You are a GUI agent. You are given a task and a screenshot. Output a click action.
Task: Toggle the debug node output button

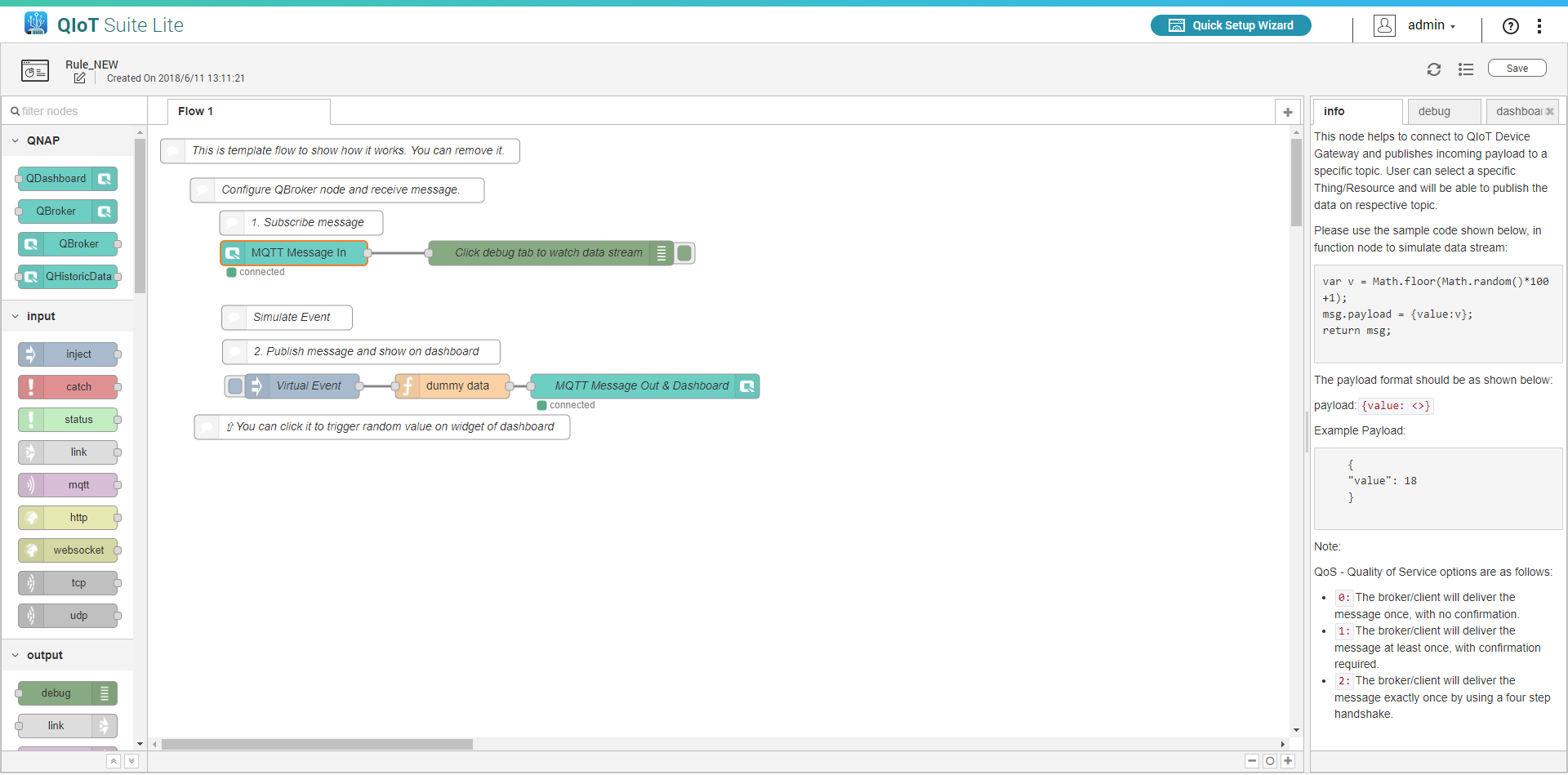[x=685, y=253]
